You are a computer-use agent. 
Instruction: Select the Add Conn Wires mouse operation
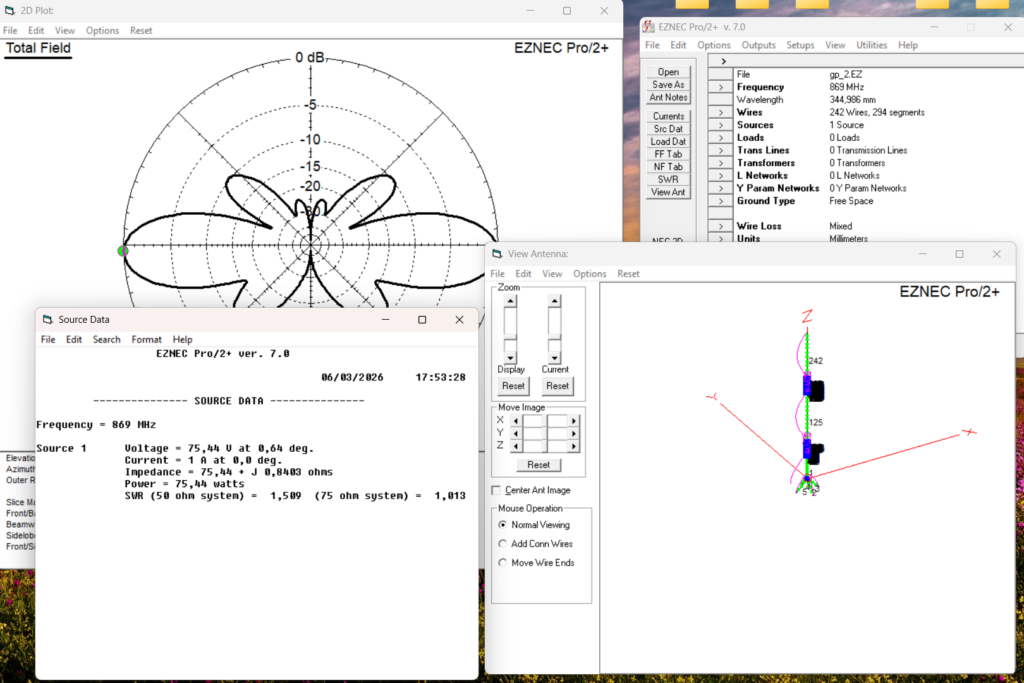coord(503,544)
